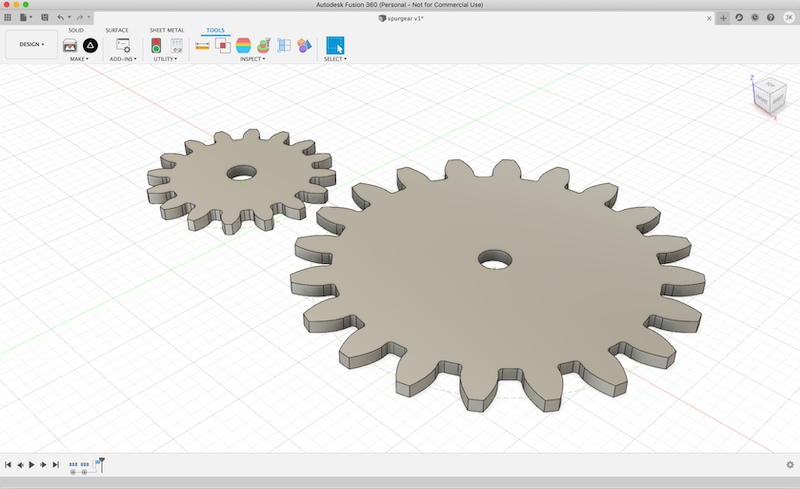Step timeline forward one feature
The width and height of the screenshot is (800, 489).
[43, 464]
